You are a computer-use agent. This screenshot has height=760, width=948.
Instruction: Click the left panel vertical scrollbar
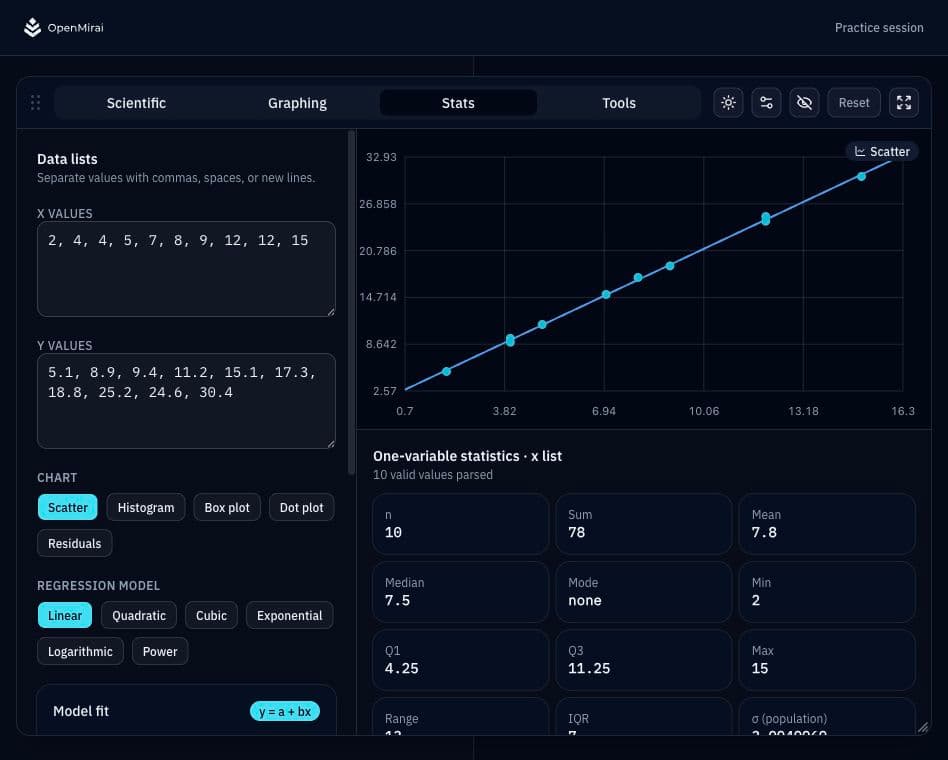[x=351, y=302]
